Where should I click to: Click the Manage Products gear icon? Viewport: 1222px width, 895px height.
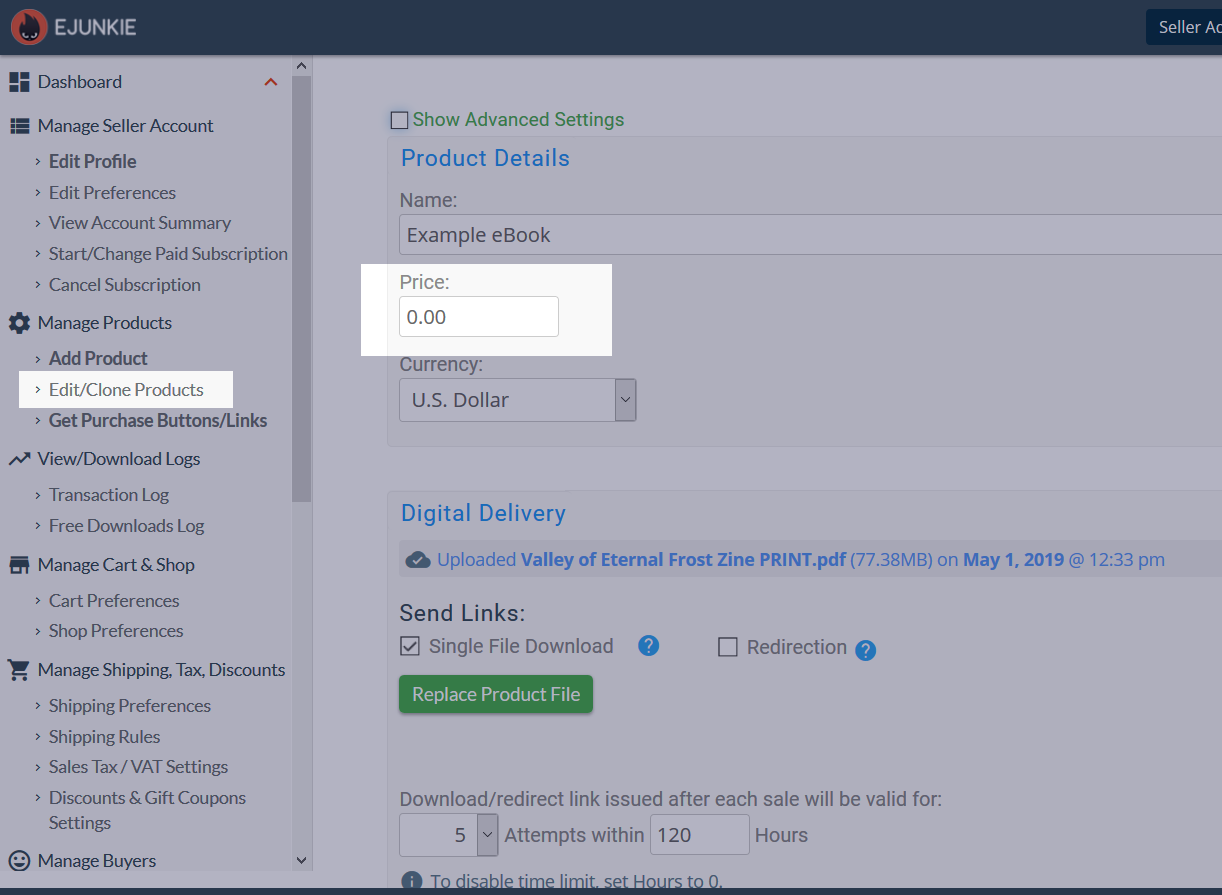pyautogui.click(x=19, y=323)
